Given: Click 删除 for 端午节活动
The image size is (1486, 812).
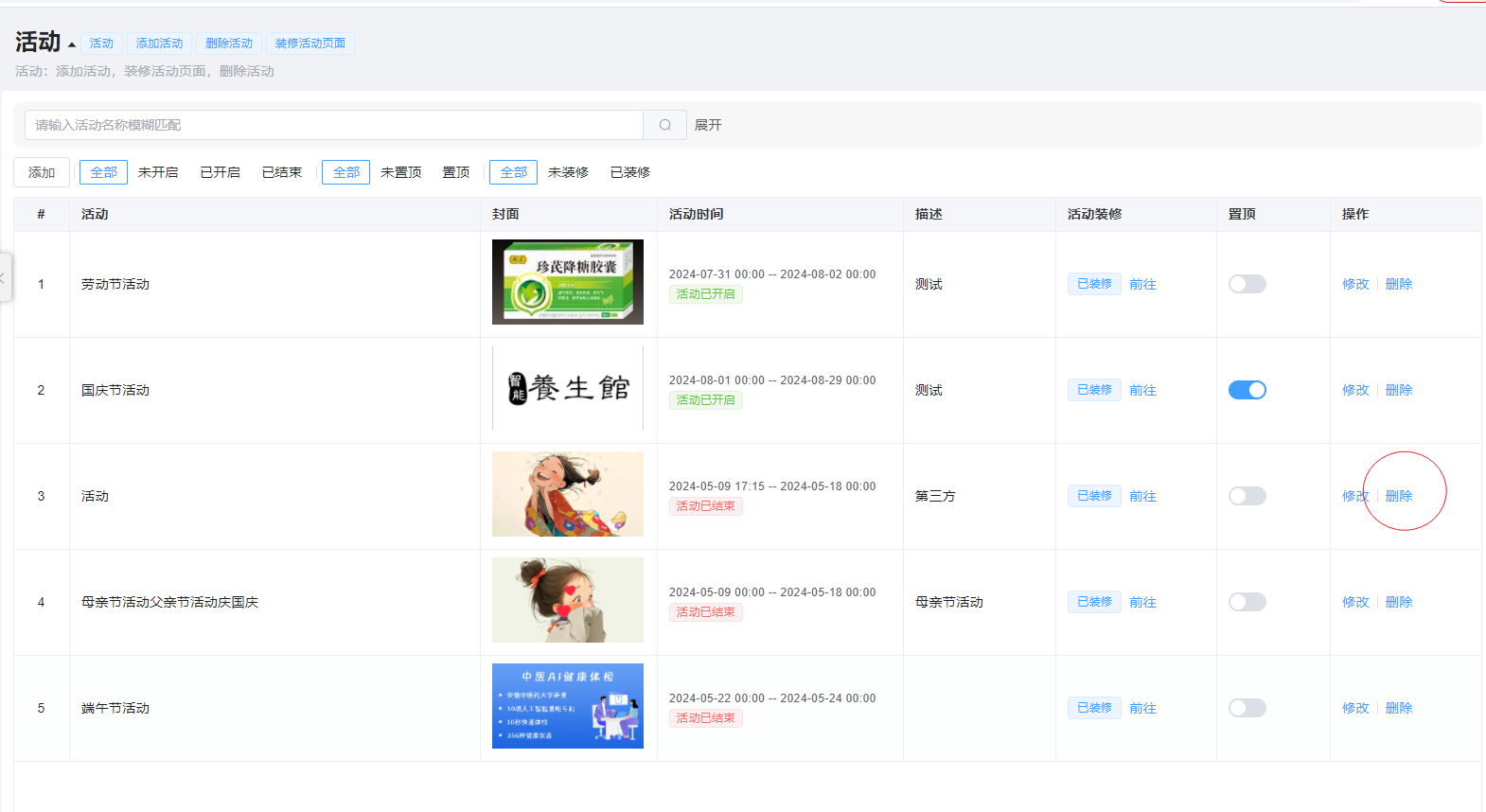Looking at the screenshot, I should [x=1399, y=708].
